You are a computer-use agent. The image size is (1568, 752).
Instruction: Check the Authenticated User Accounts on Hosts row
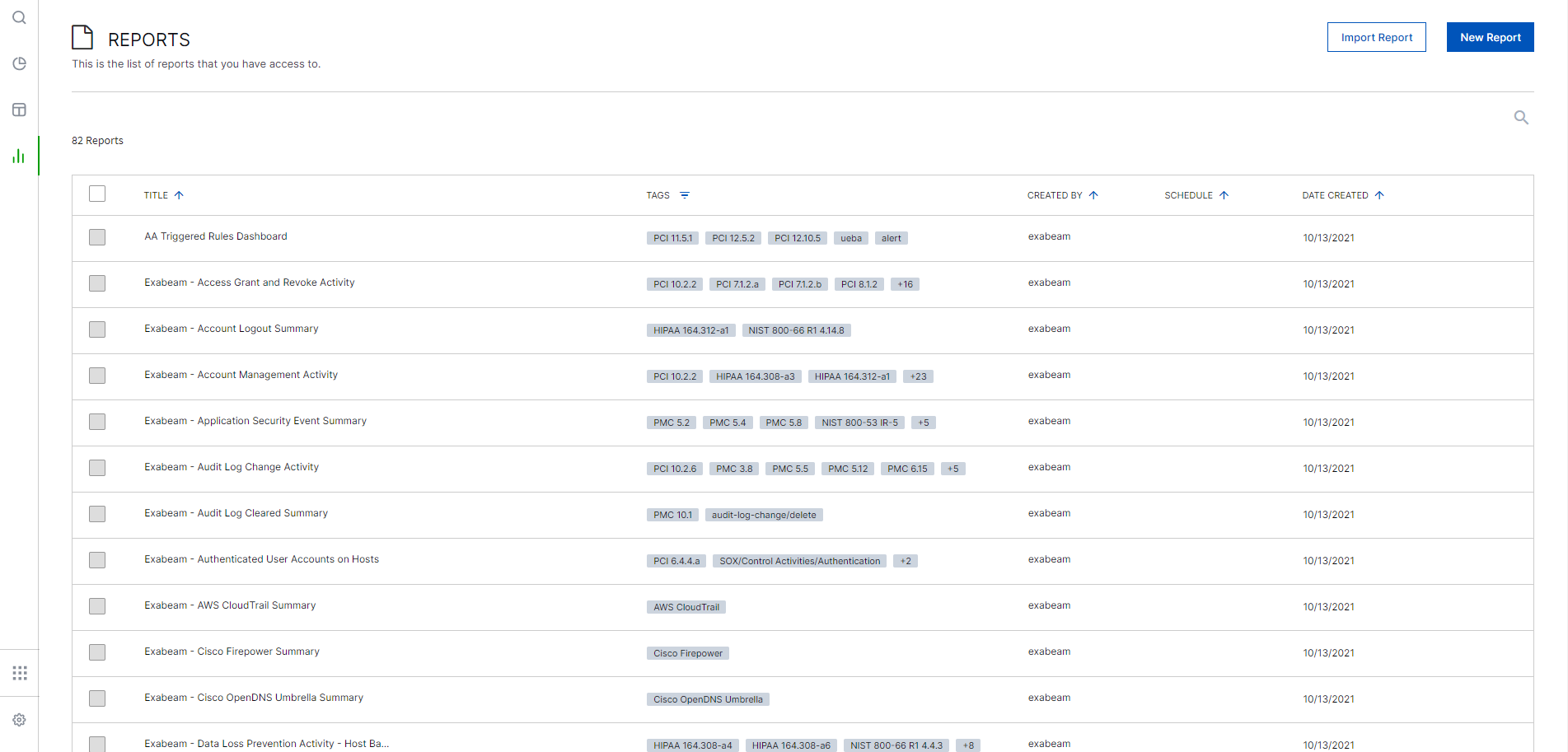[97, 560]
